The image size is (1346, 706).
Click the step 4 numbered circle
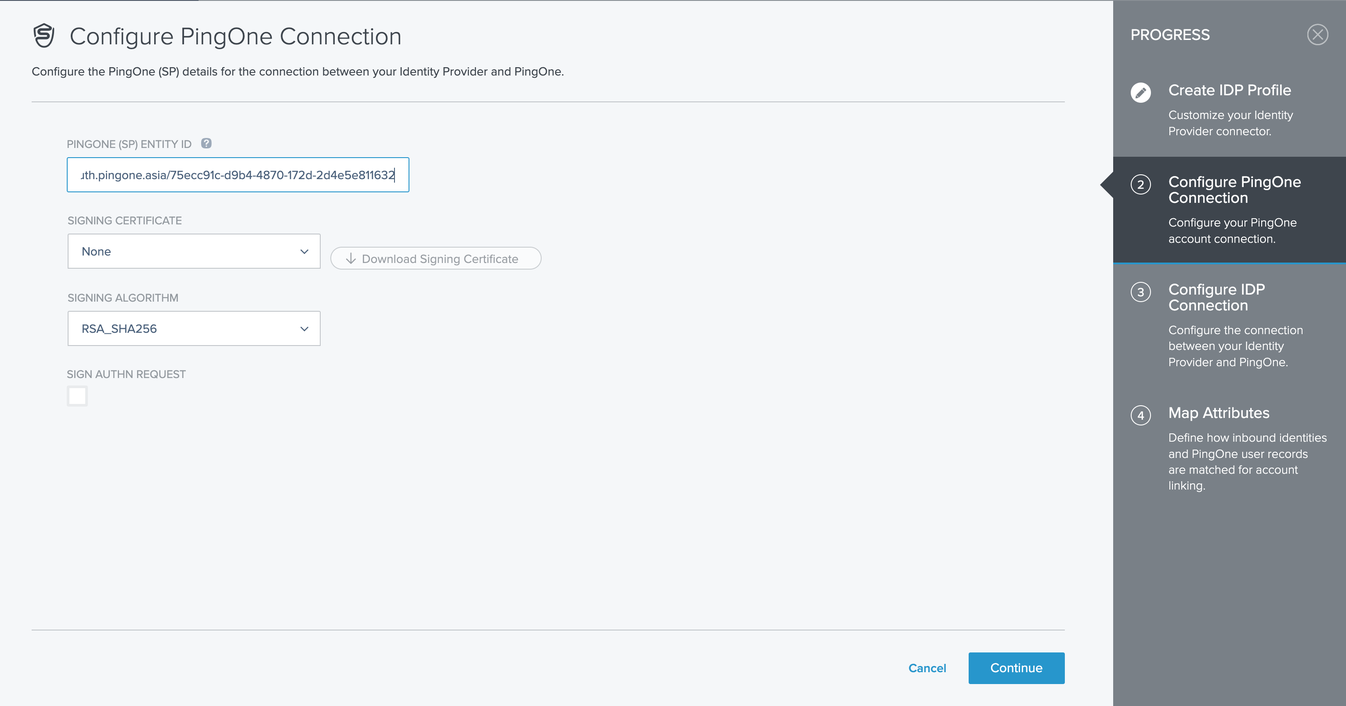coord(1141,415)
